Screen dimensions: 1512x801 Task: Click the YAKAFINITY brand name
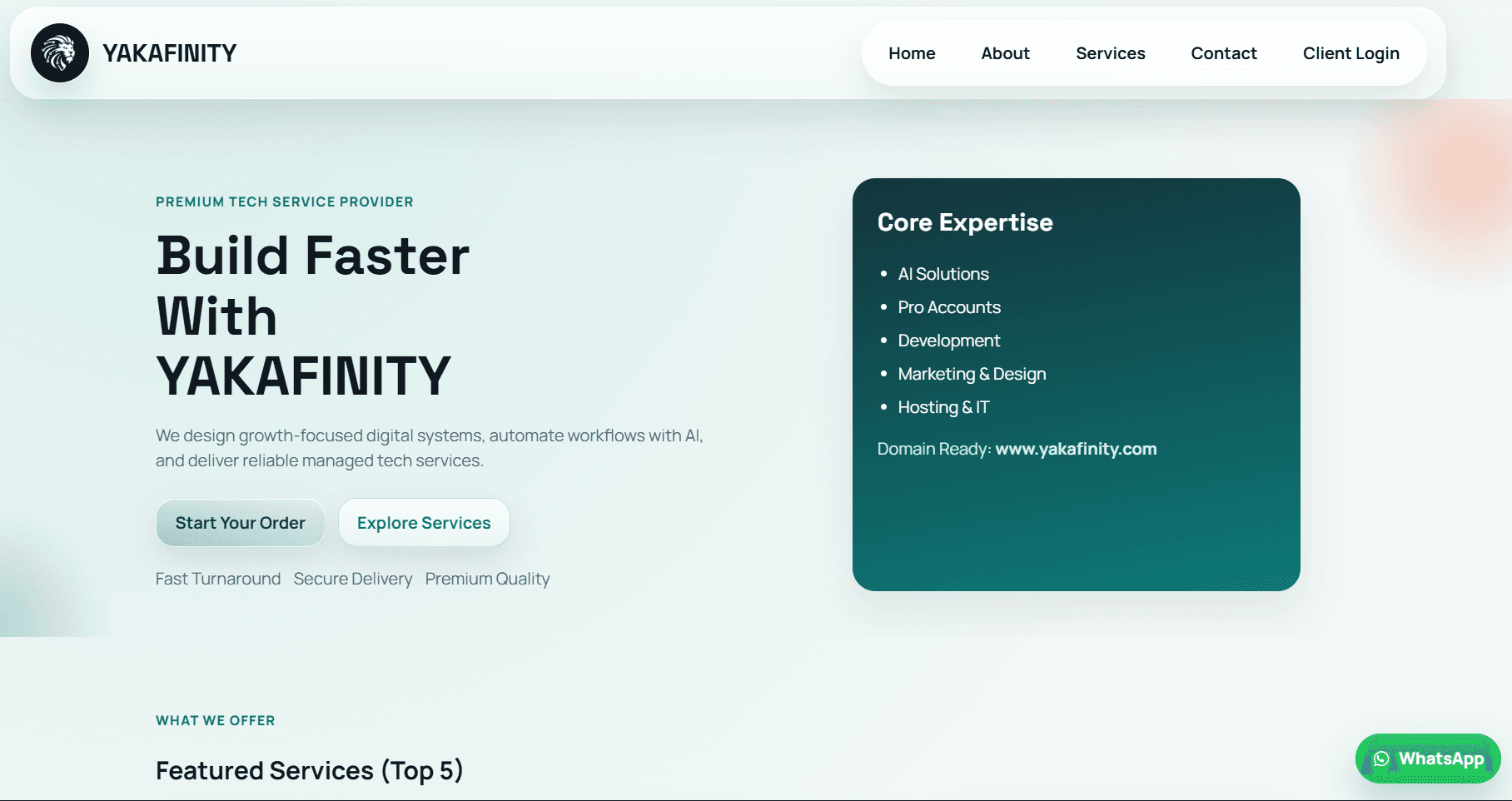click(170, 53)
